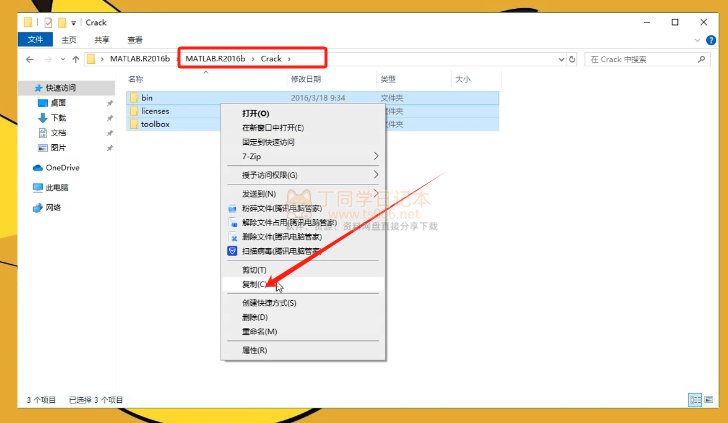Click 固定到快速访问 menu entry
This screenshot has height=423, width=728.
303,142
